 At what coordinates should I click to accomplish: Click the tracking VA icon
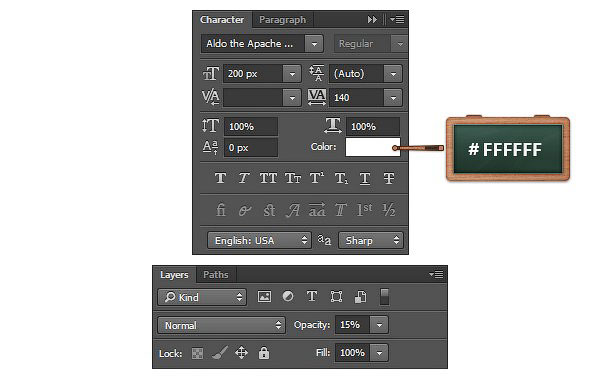[x=317, y=97]
